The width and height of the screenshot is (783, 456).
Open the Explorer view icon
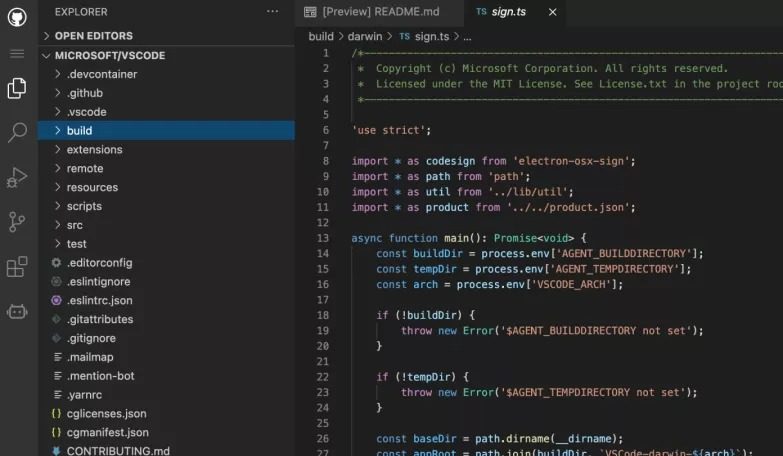[17, 89]
